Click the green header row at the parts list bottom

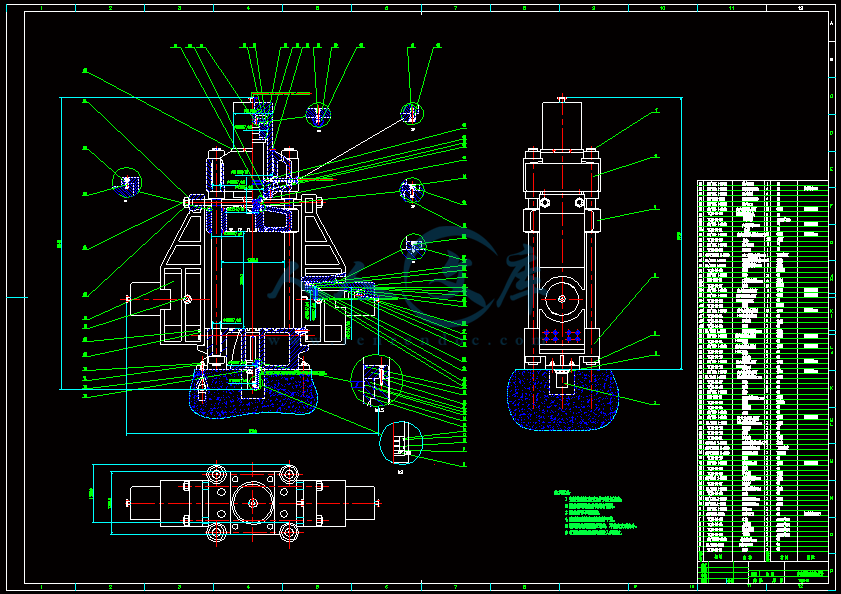[x=763, y=557]
